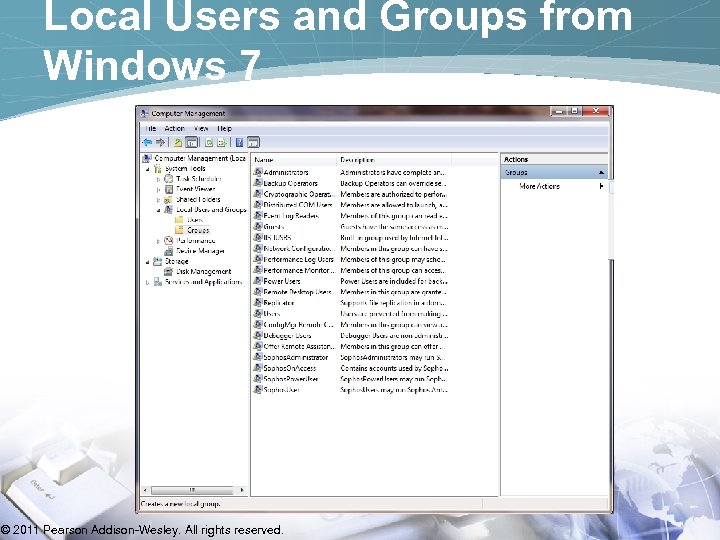
Task: Click the System Tools icon in tree
Action: tap(158, 169)
